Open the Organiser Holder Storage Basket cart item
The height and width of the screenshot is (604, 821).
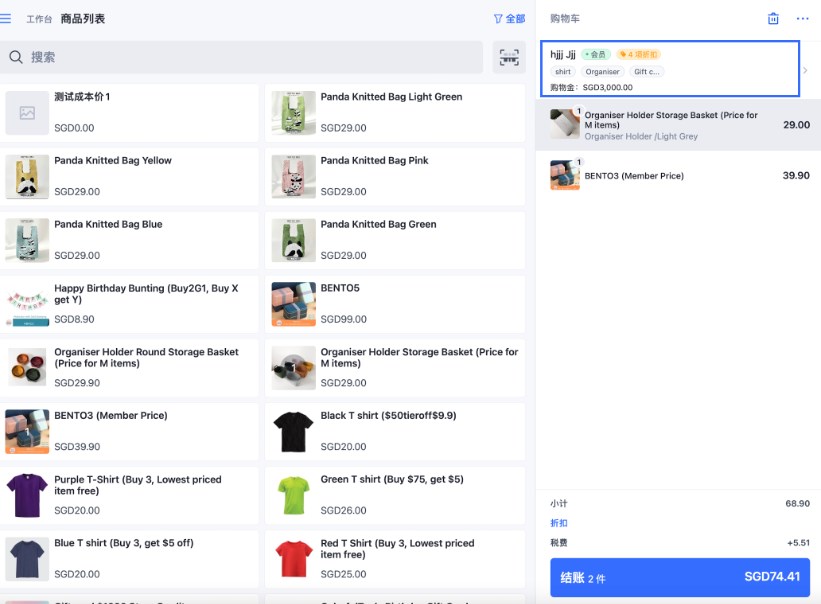pos(678,125)
